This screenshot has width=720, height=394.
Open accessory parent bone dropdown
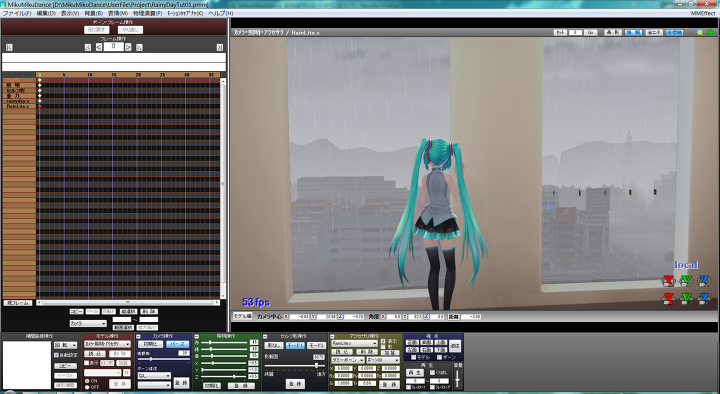pyautogui.click(x=383, y=360)
